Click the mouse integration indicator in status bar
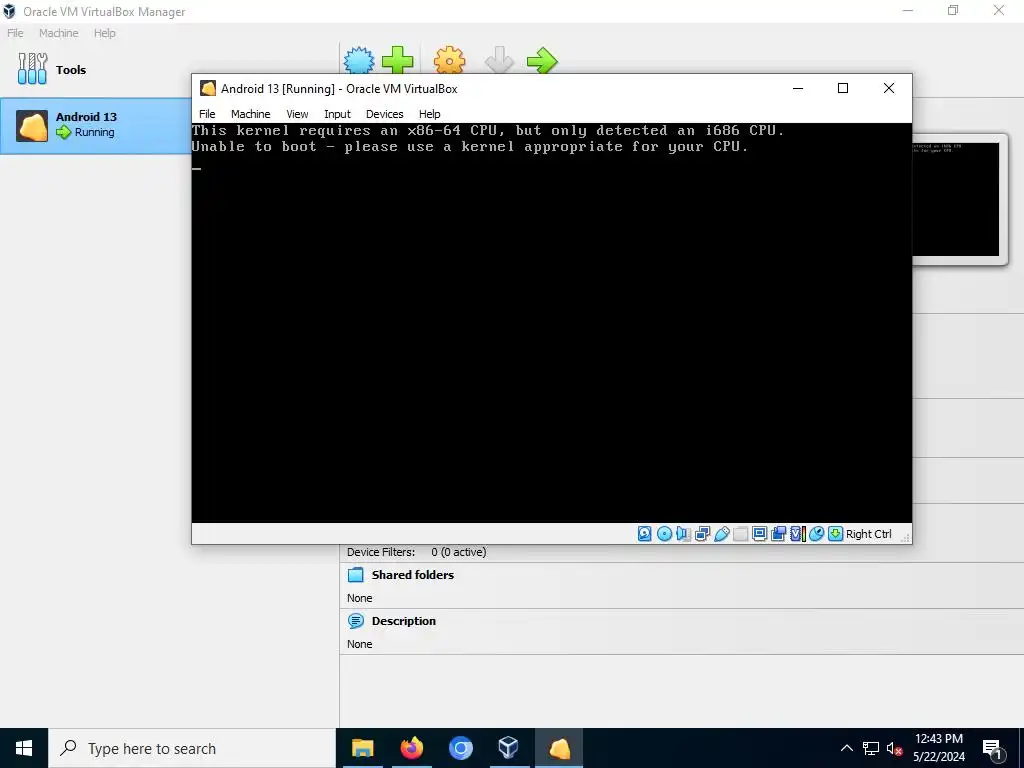 tap(816, 534)
